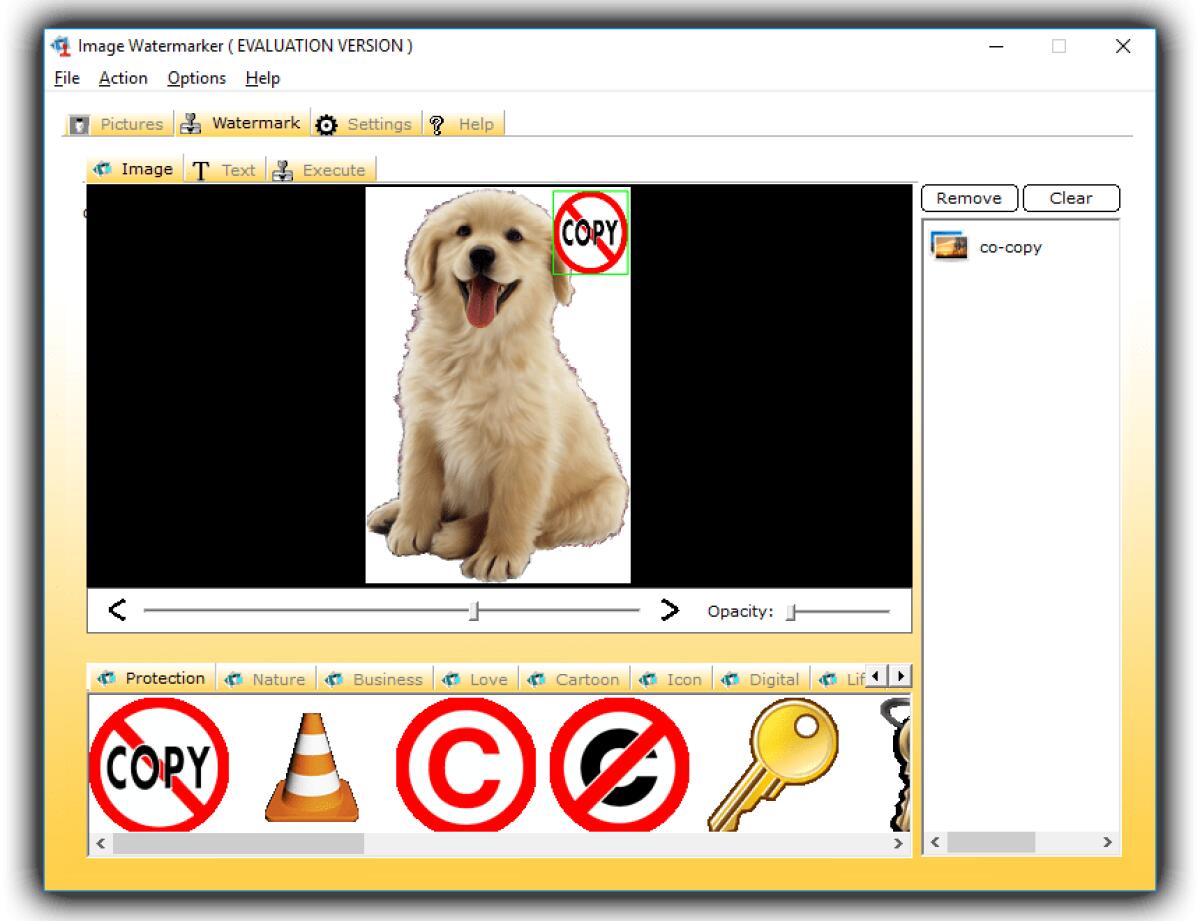1200x921 pixels.
Task: Click the Remove button
Action: click(967, 198)
